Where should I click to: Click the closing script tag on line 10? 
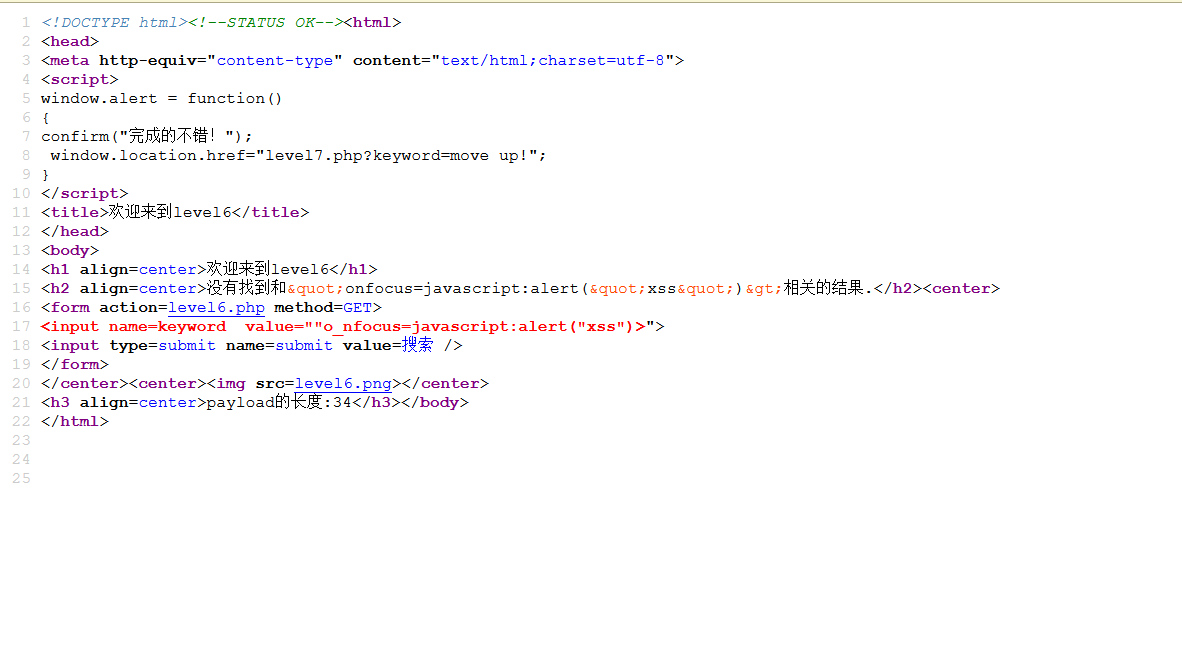[x=84, y=194]
